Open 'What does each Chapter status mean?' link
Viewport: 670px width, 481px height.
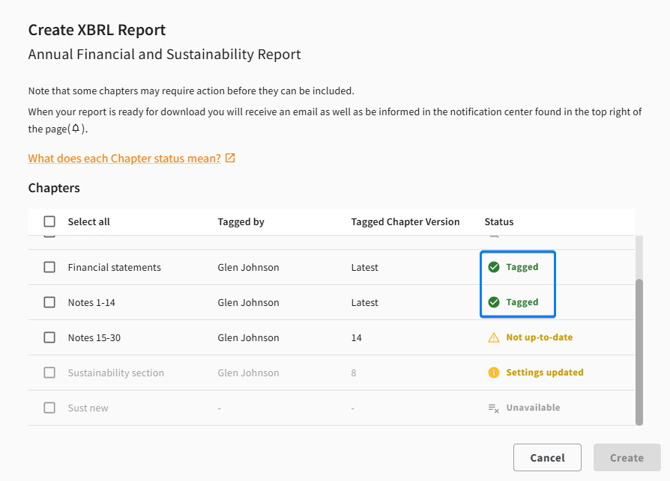124,158
